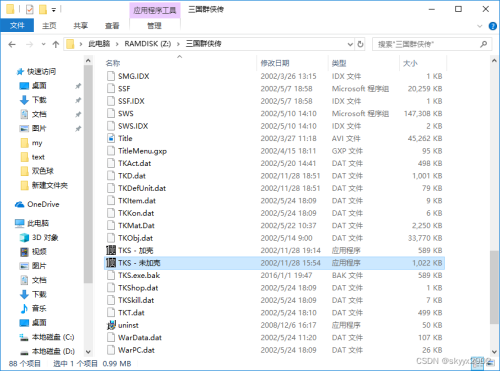
Task: Select the SSF file icon
Action: 111,89
